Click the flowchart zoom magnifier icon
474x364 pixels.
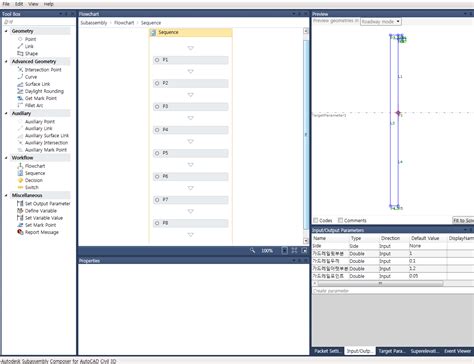252,250
